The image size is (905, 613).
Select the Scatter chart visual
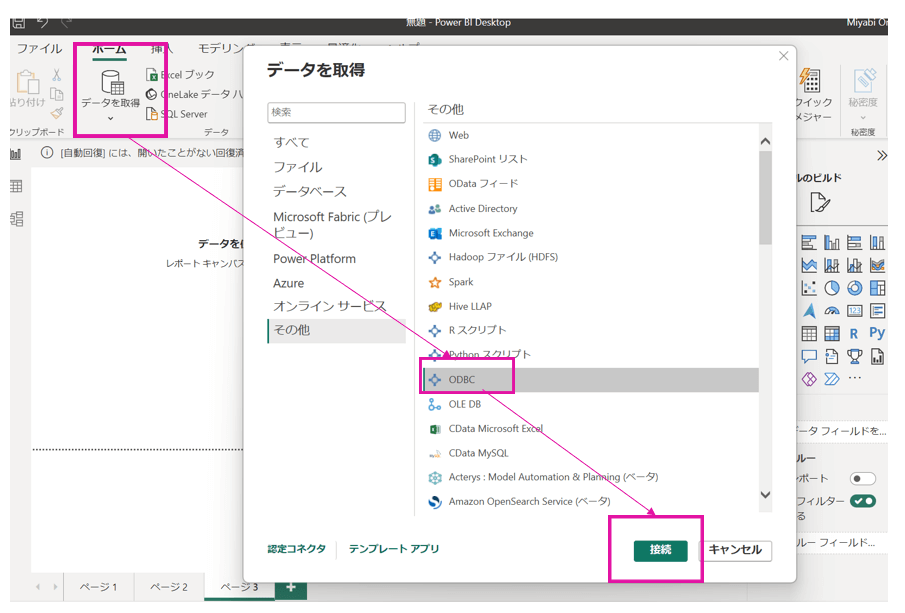(x=809, y=288)
